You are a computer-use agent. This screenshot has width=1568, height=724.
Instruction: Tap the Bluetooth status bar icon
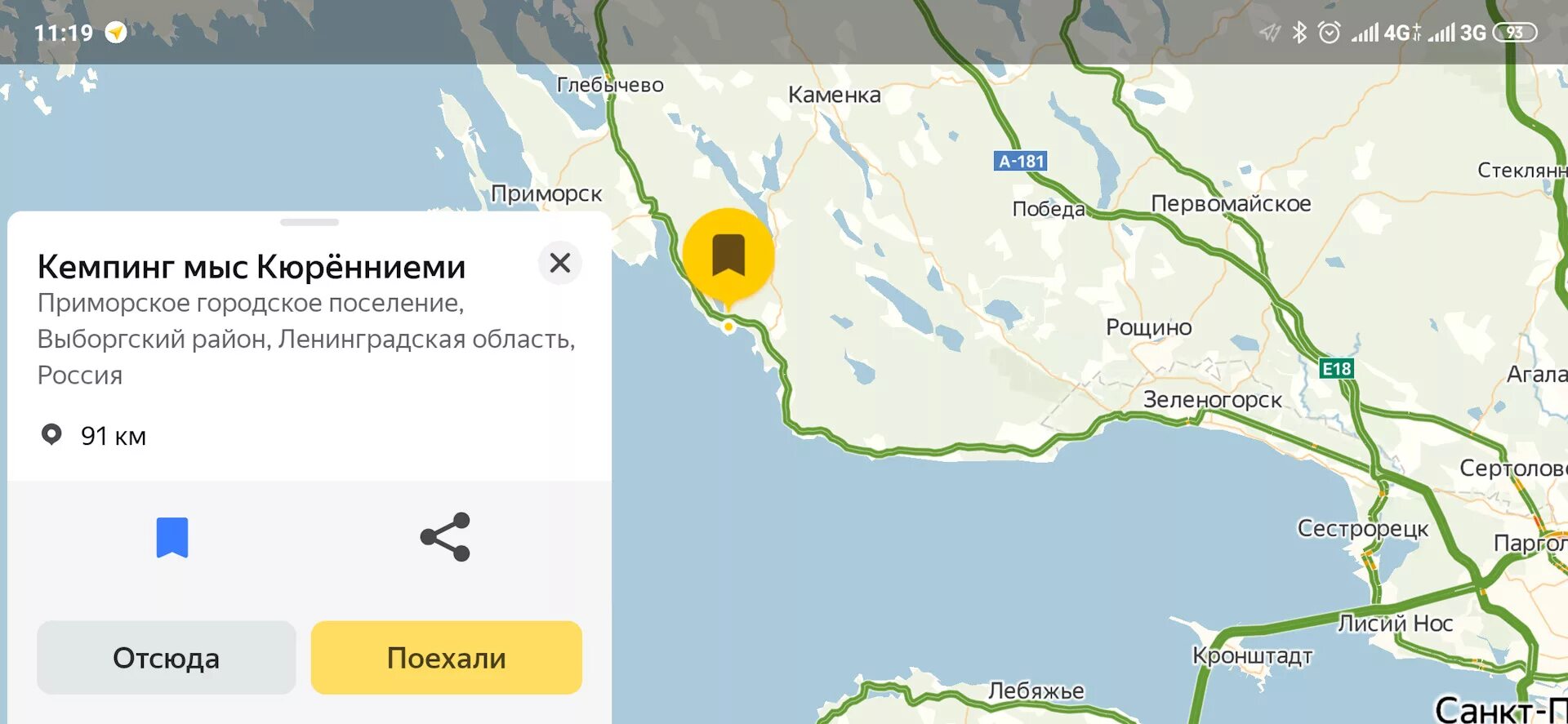pos(1298,33)
